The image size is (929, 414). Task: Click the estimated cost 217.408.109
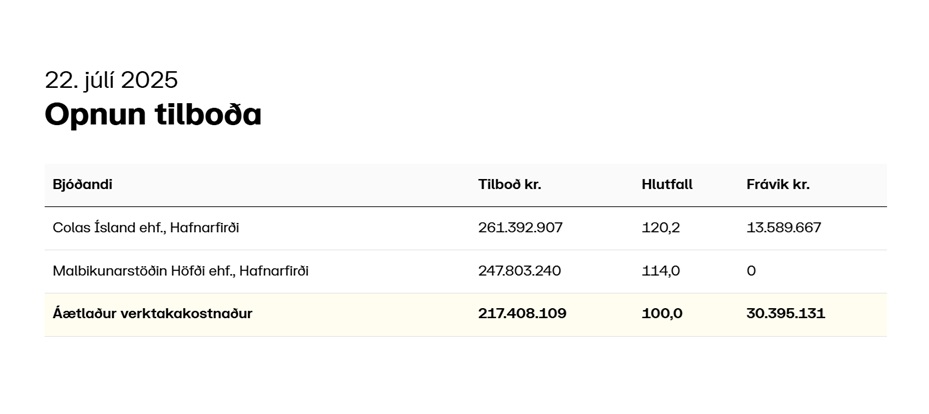(x=522, y=314)
